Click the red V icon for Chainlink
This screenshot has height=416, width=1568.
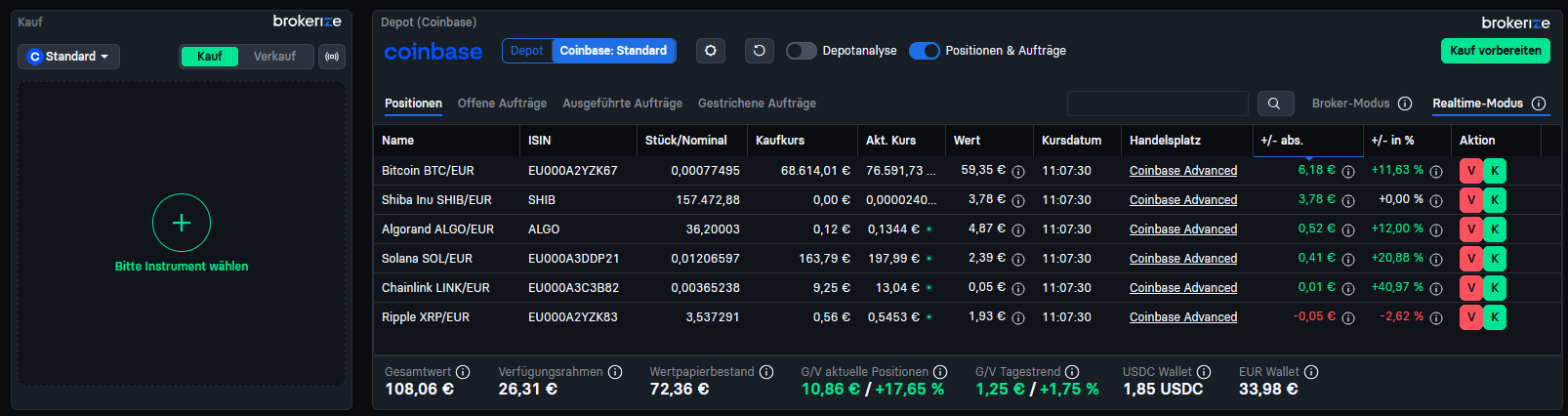click(1470, 288)
